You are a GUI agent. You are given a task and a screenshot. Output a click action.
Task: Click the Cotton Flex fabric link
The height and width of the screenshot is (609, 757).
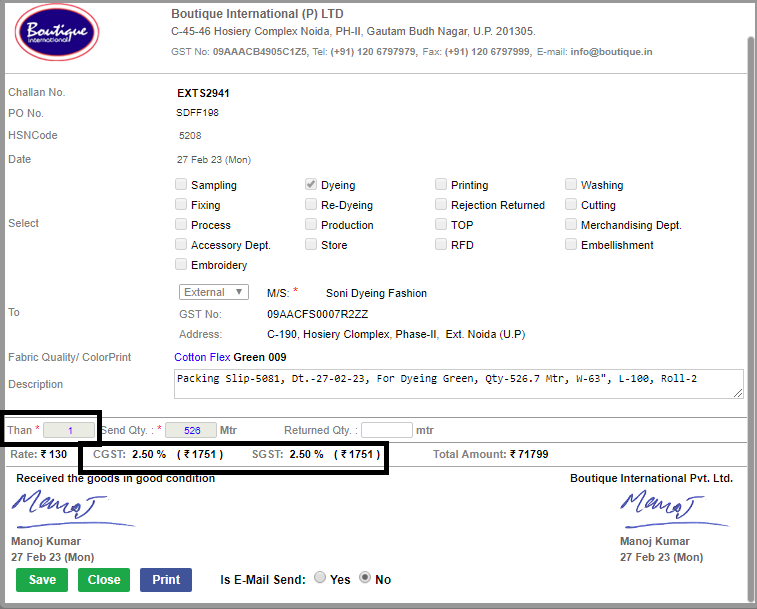pyautogui.click(x=202, y=357)
